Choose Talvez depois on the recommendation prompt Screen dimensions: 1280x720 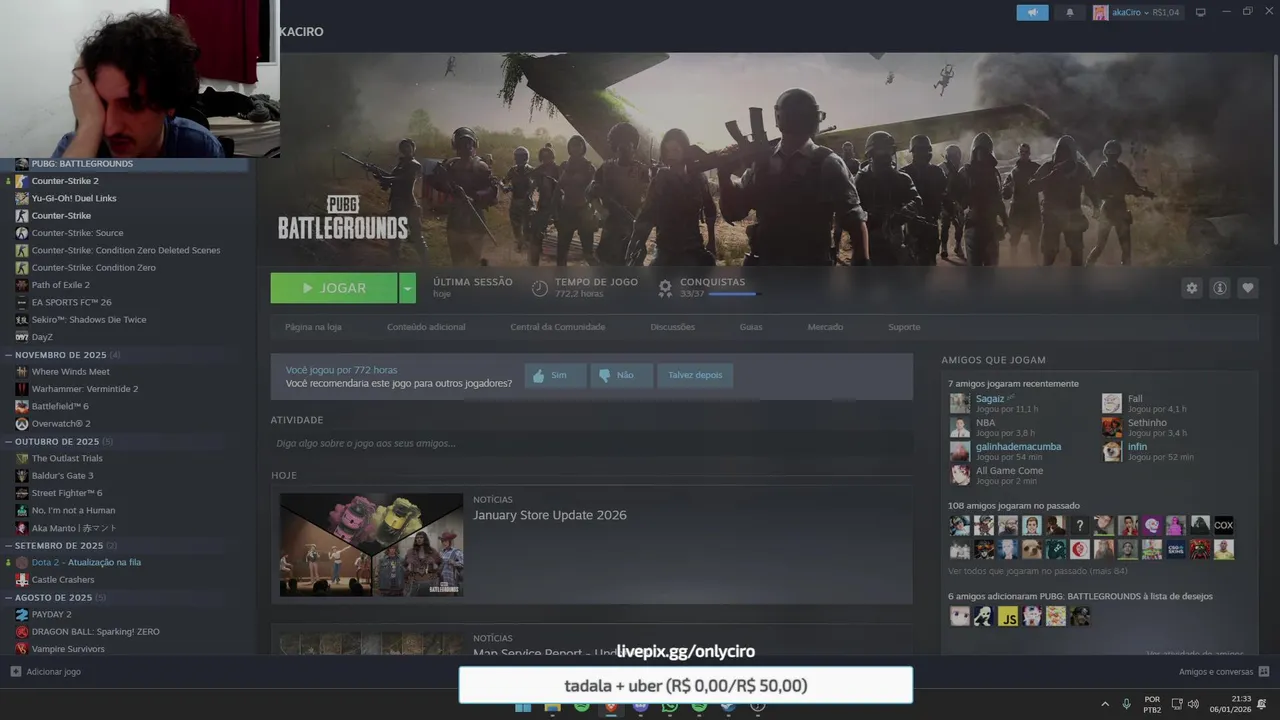(x=695, y=376)
